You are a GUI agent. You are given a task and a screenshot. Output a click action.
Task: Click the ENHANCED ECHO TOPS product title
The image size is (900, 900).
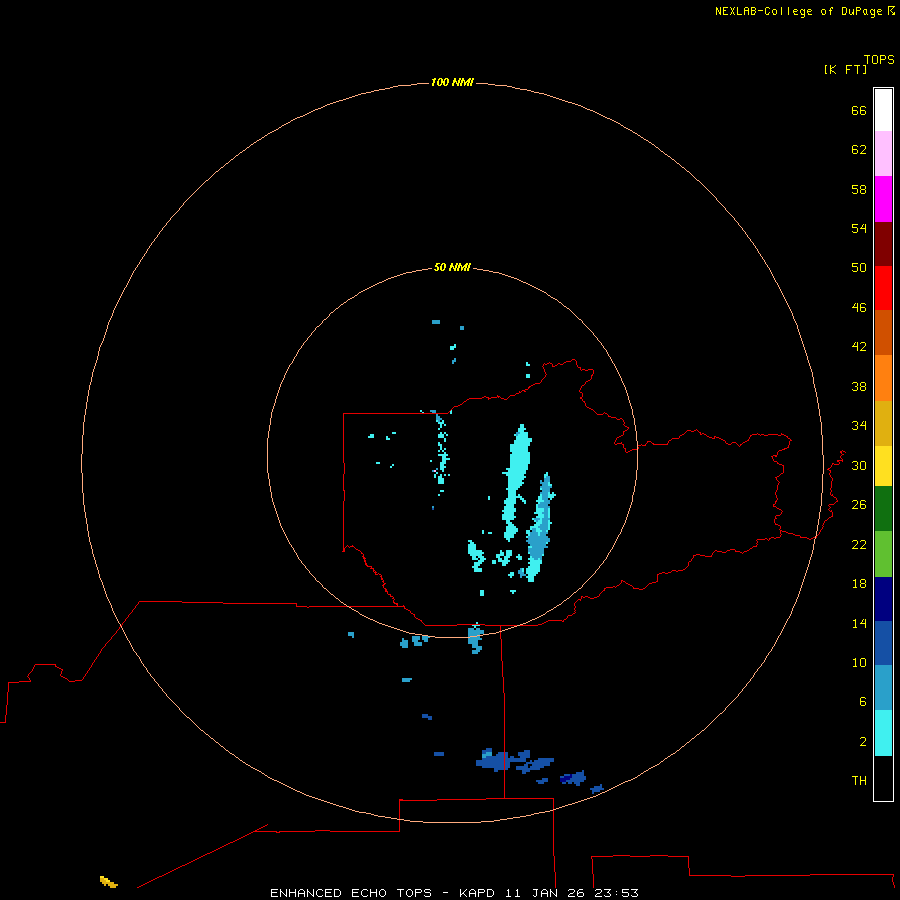(x=350, y=893)
